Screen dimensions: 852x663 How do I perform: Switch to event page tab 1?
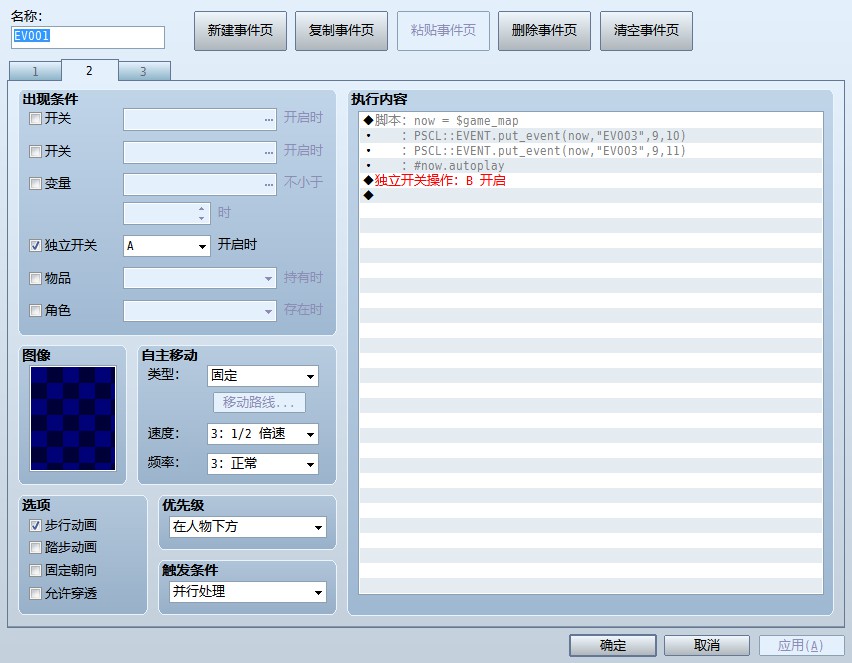point(35,71)
